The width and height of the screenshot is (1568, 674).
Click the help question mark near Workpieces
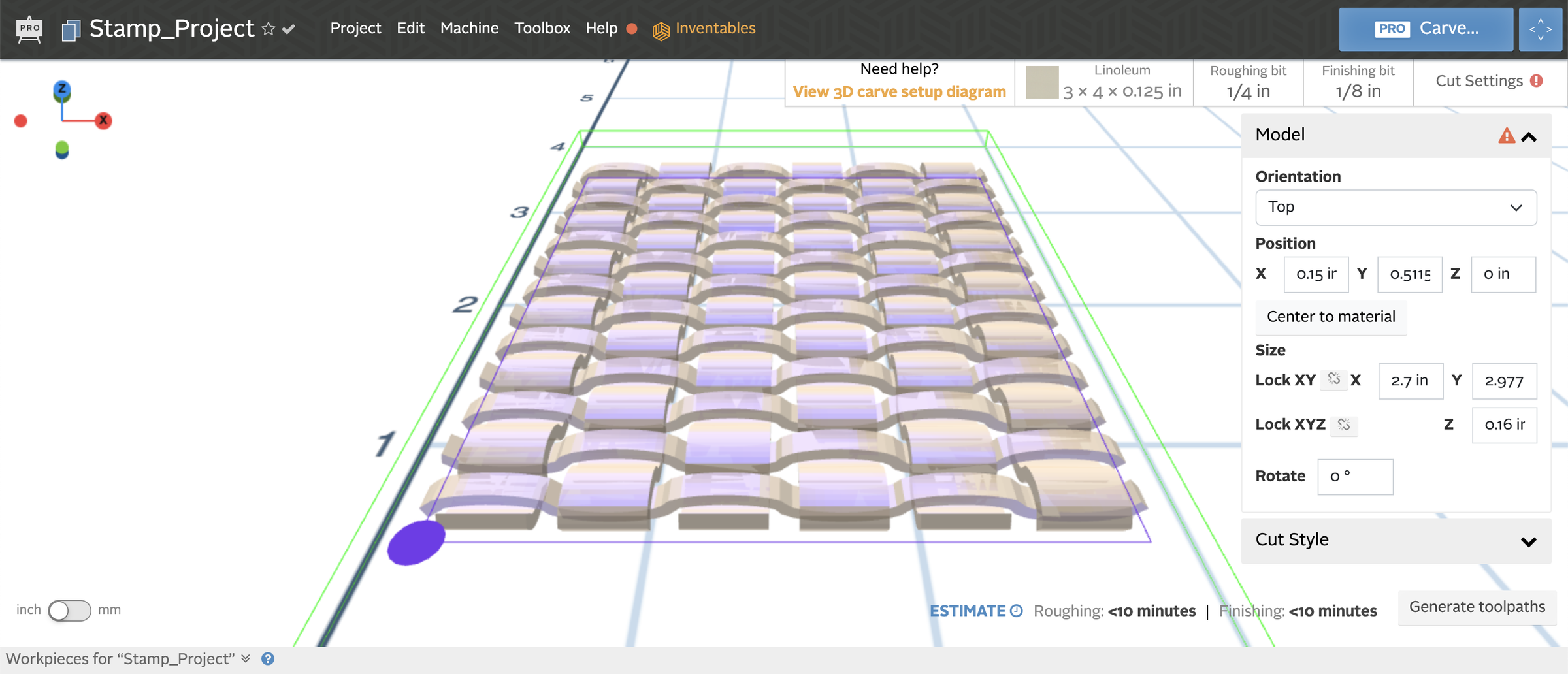(x=268, y=659)
